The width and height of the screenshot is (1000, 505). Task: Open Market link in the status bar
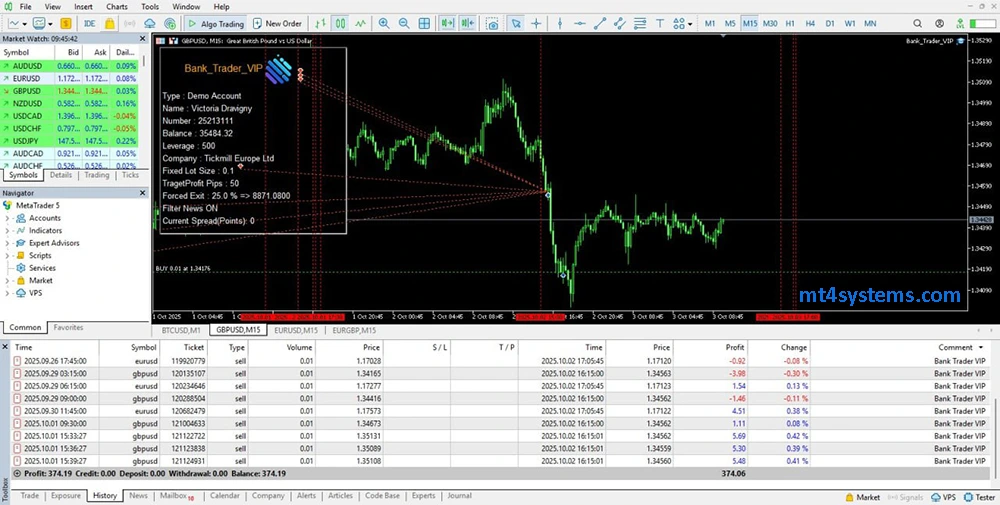point(862,497)
